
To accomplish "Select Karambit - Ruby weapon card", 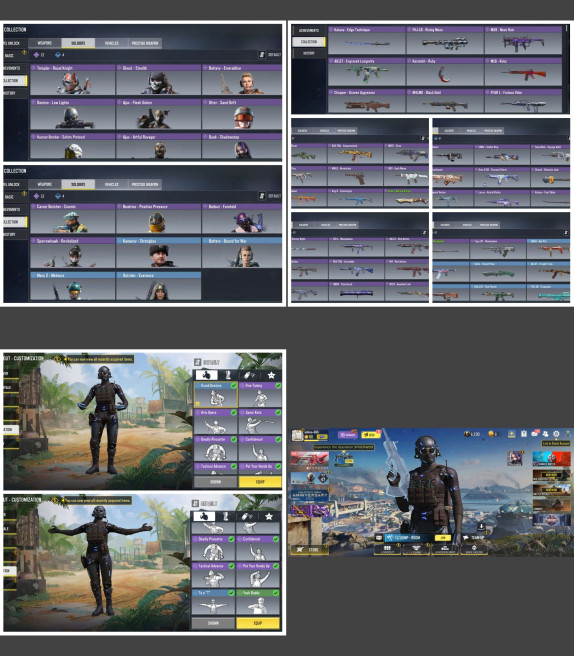I will tap(444, 72).
